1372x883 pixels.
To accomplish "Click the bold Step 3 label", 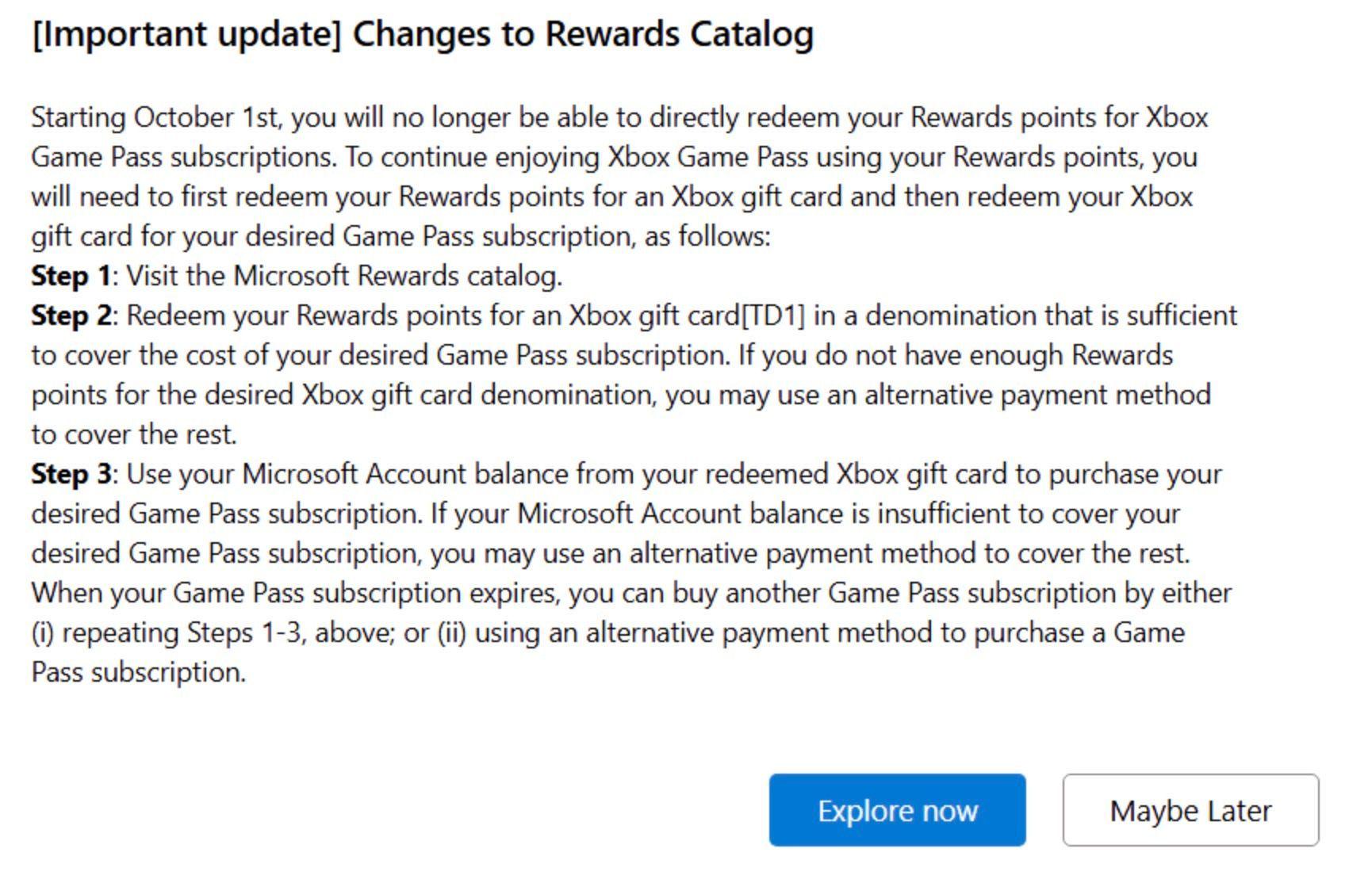I will [71, 474].
